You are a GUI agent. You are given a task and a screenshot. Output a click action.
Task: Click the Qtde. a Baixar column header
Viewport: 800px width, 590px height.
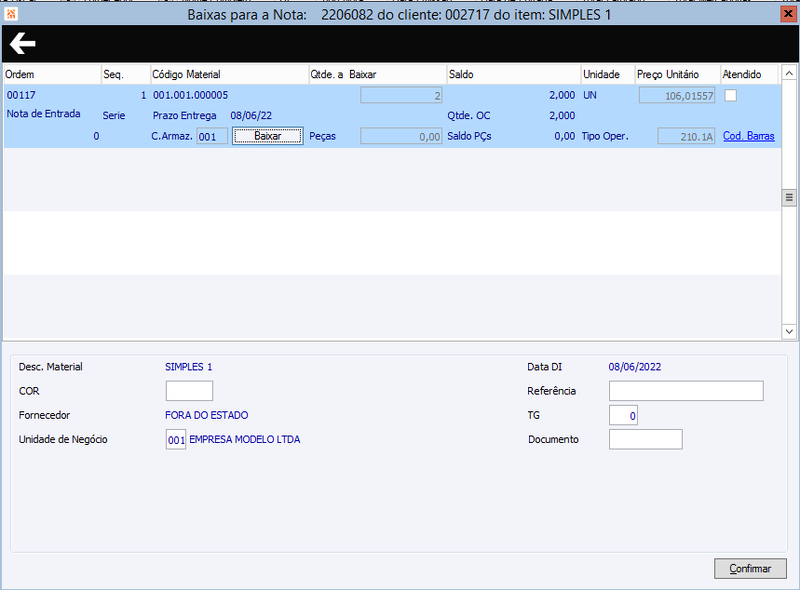(378, 75)
